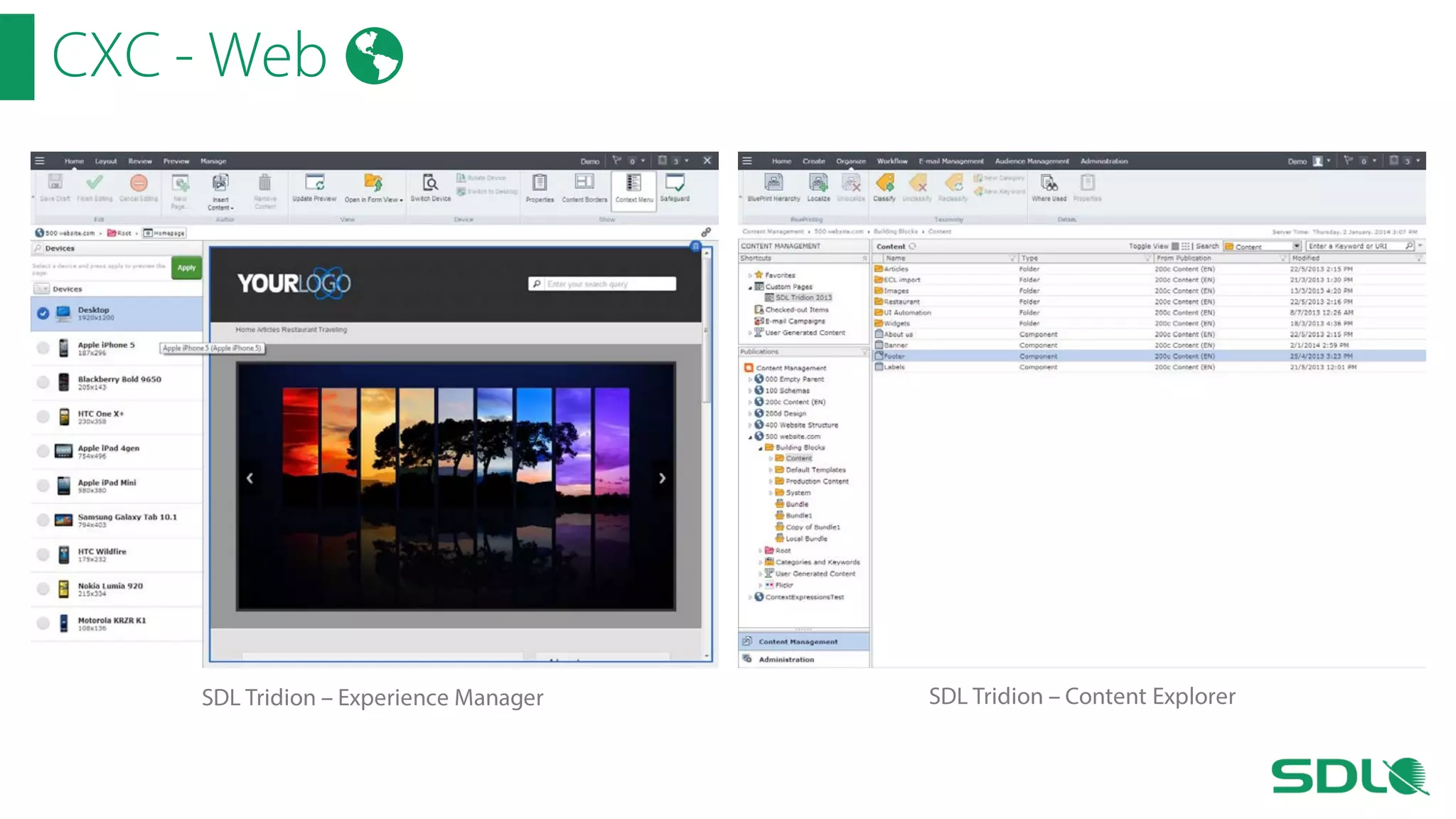Open E-mail Management tab

[951, 161]
